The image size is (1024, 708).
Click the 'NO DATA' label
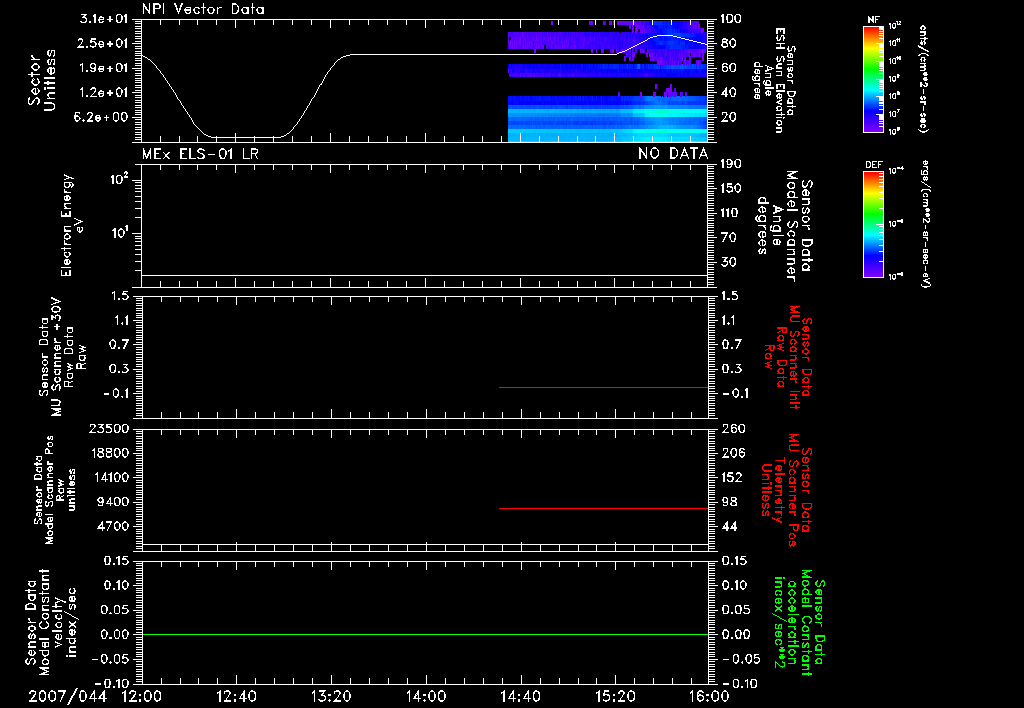tap(673, 154)
